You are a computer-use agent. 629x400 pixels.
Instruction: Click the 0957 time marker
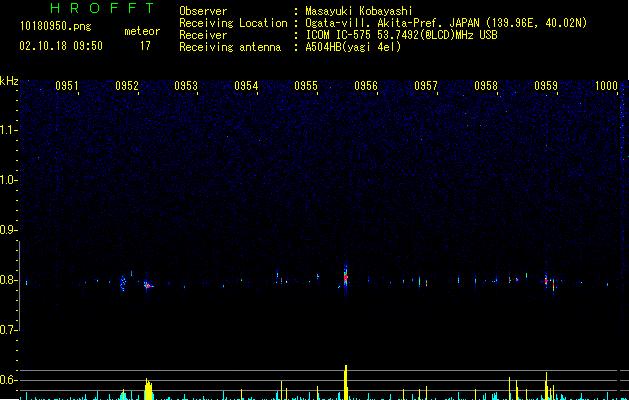point(426,86)
